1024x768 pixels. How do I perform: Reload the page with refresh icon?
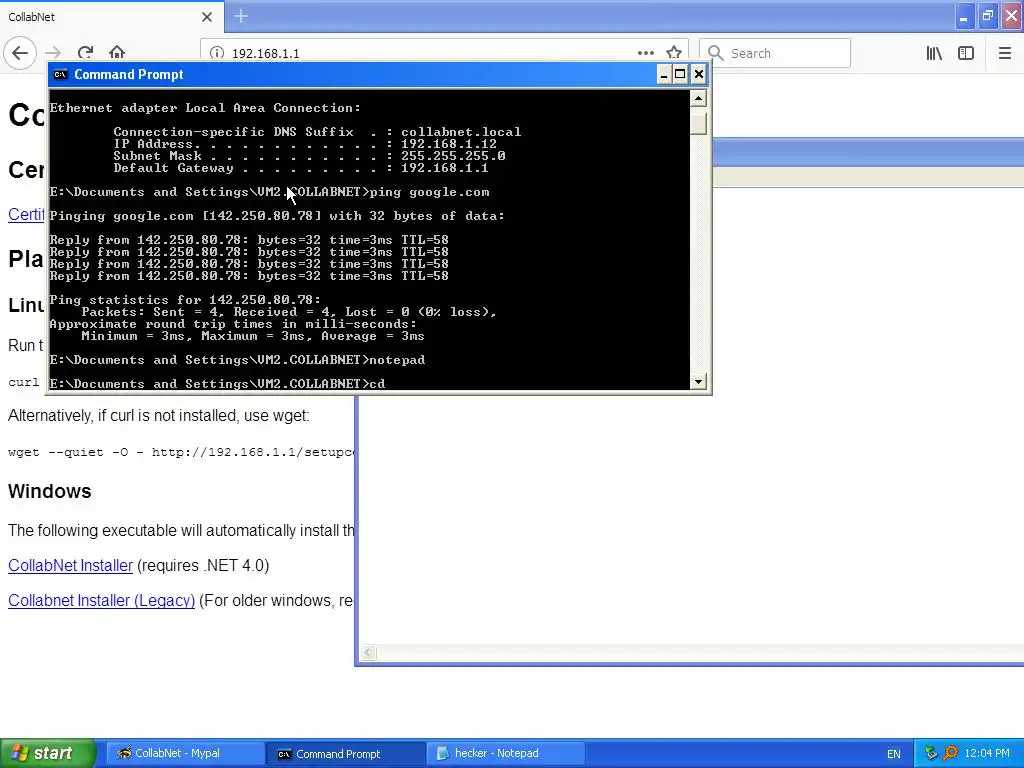86,53
